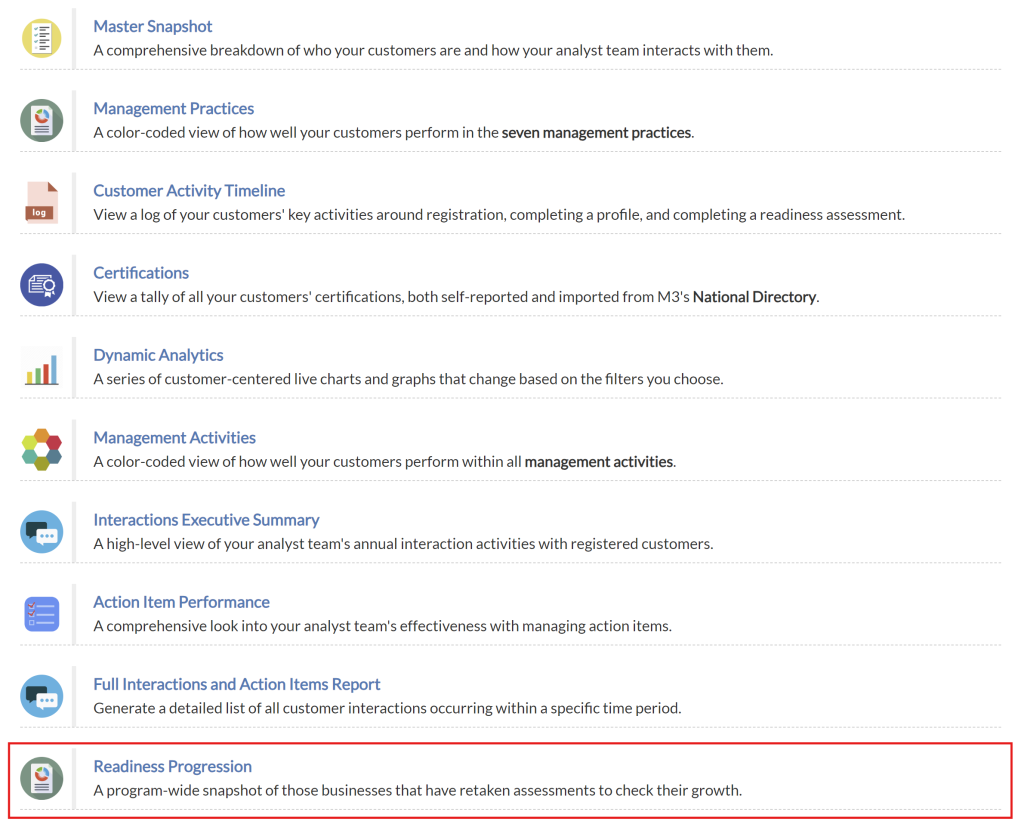Click the Interactions Executive Summary chat icon
Viewport: 1024px width, 824px height.
click(x=42, y=531)
